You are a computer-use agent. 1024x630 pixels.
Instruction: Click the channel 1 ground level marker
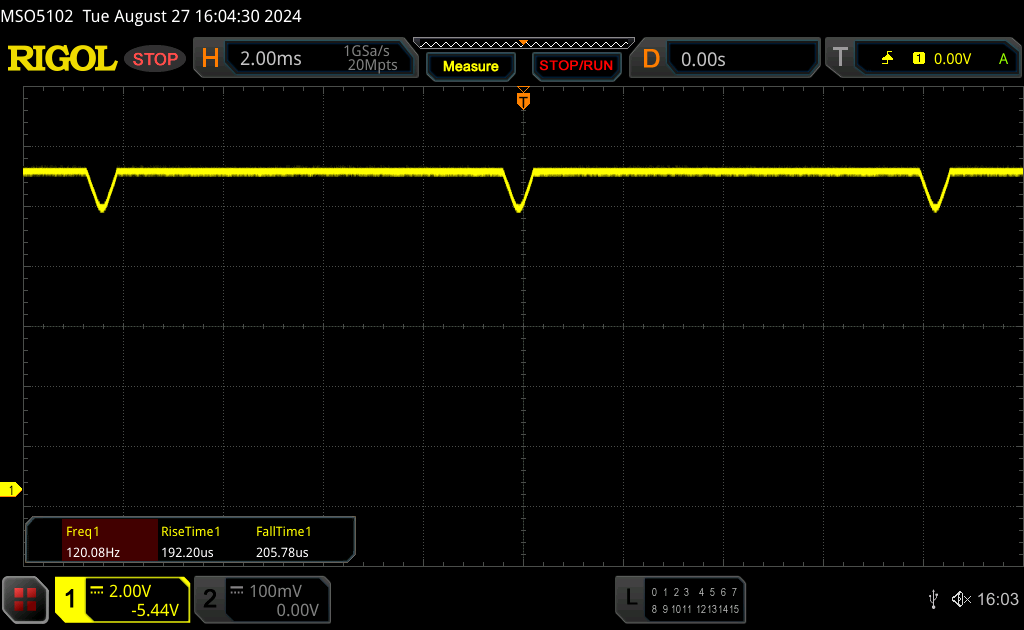pos(10,490)
